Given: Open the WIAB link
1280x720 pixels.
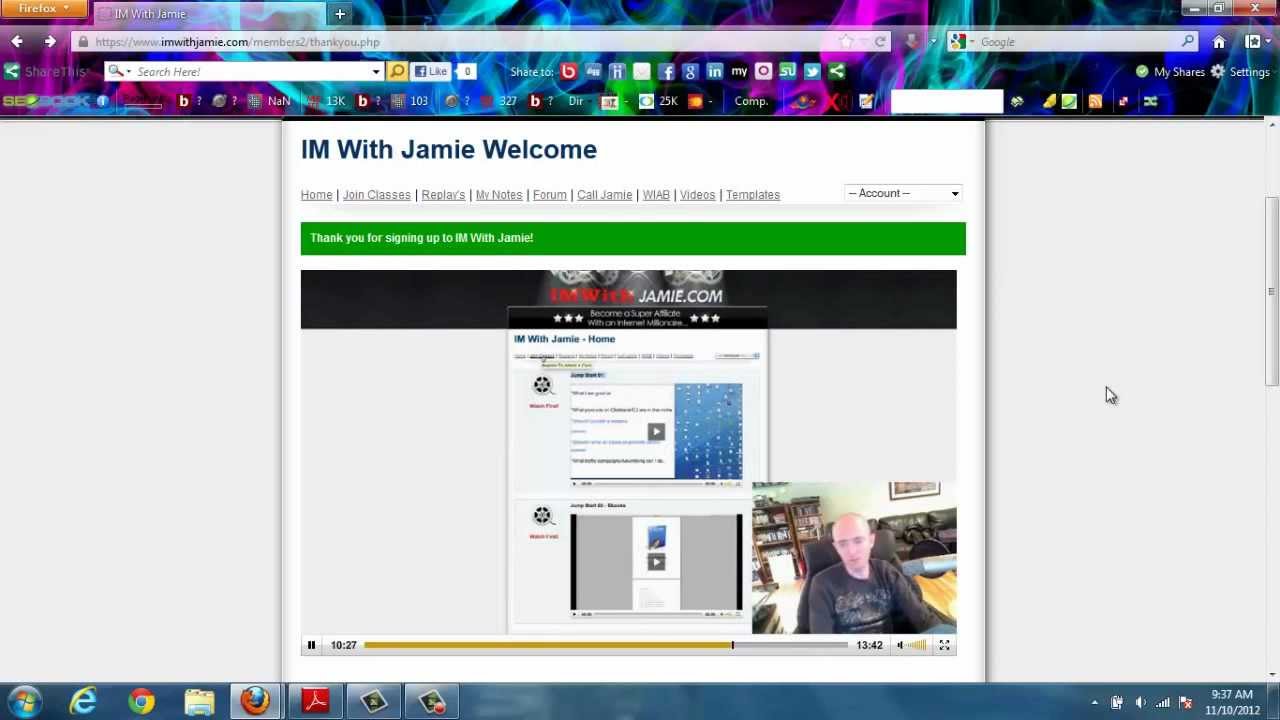Looking at the screenshot, I should (656, 195).
